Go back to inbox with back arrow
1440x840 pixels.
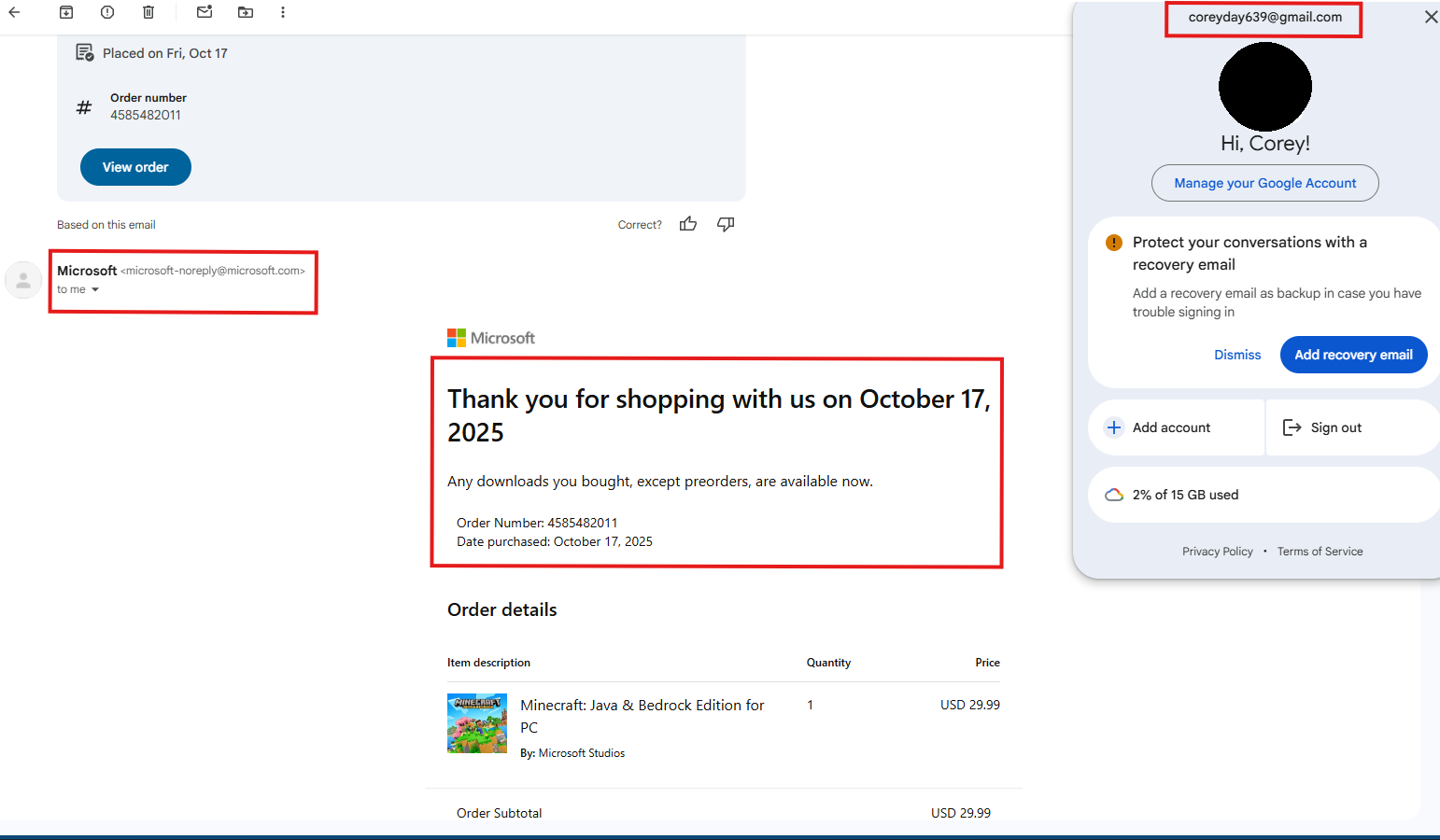pos(14,12)
